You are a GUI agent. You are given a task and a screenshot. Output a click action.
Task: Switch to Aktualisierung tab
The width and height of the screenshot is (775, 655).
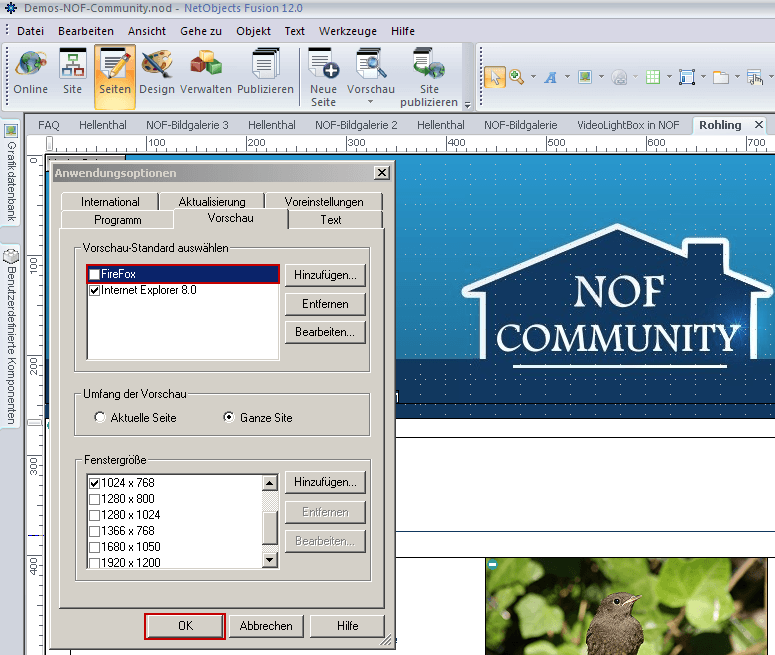coord(212,202)
